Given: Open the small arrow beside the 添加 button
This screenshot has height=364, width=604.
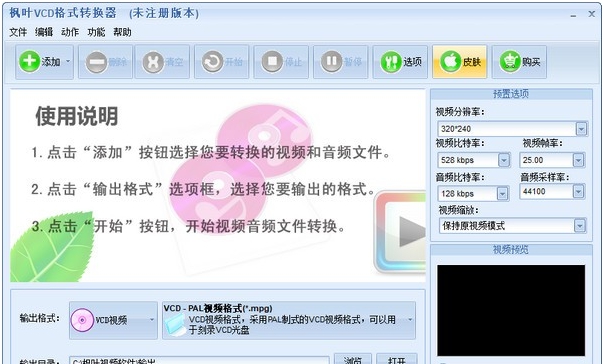Looking at the screenshot, I should click(x=68, y=61).
